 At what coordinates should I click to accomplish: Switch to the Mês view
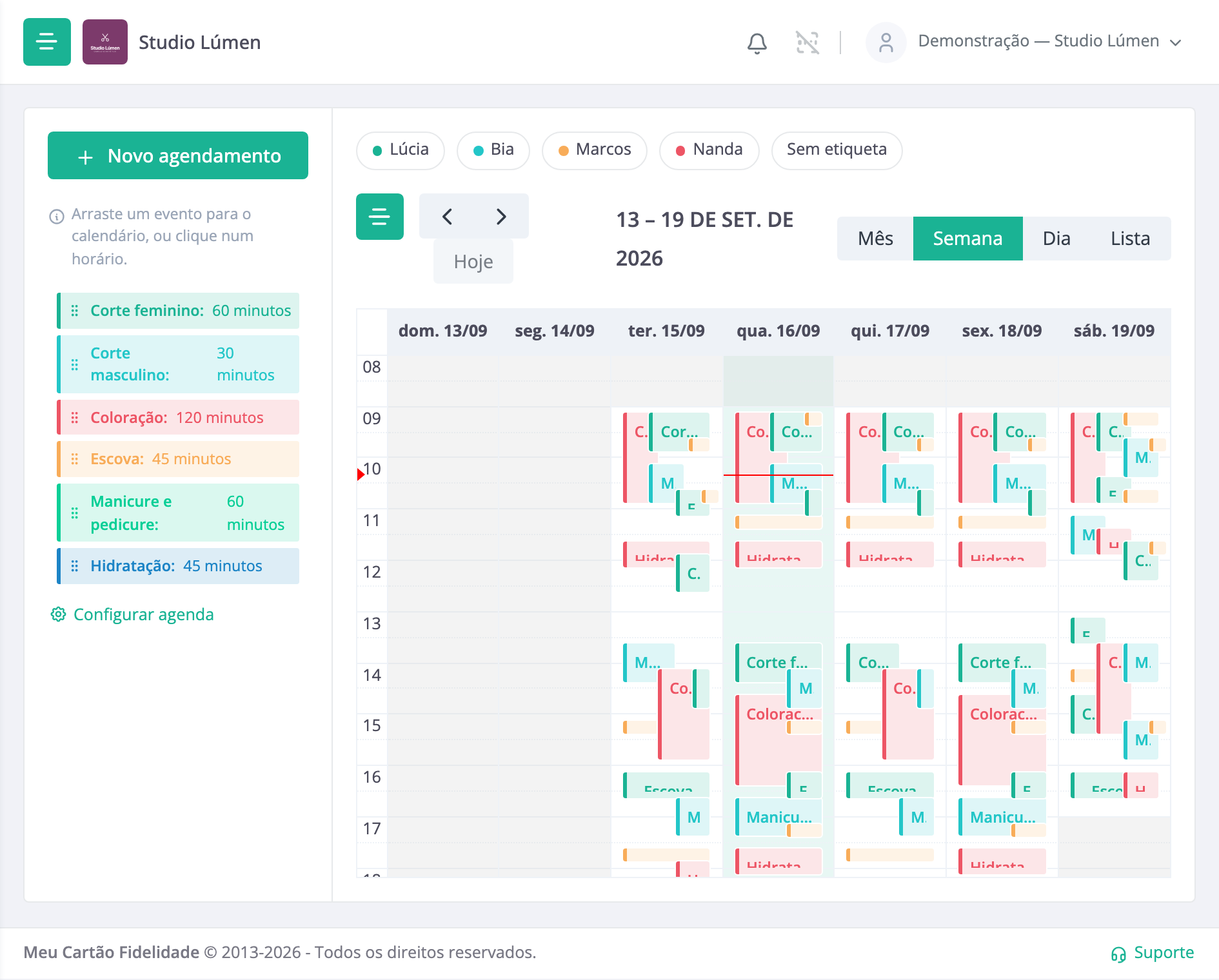[x=875, y=239]
